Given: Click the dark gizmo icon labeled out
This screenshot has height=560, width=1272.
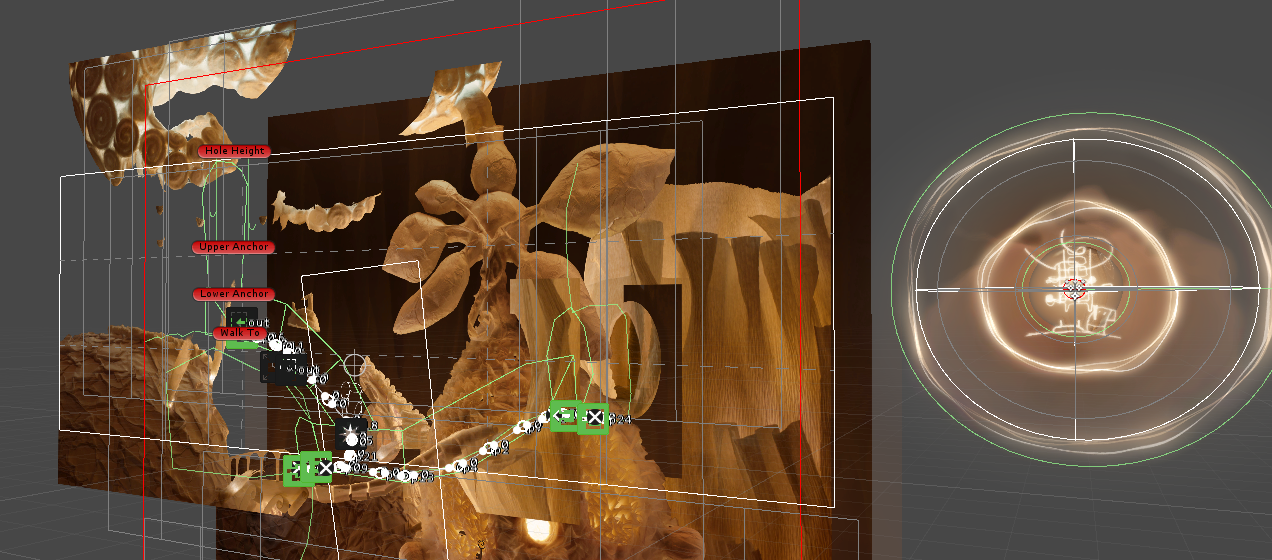Looking at the screenshot, I should pyautogui.click(x=281, y=367).
